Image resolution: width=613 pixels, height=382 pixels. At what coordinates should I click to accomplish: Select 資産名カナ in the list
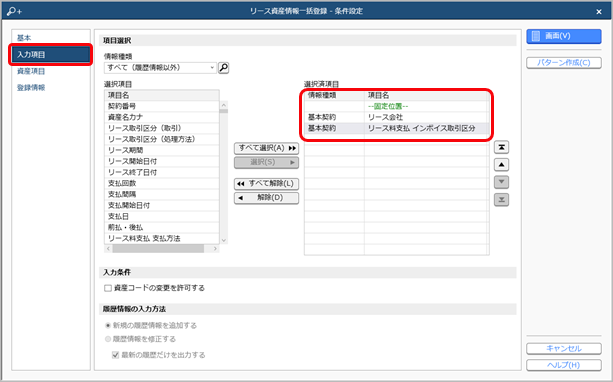(161, 117)
